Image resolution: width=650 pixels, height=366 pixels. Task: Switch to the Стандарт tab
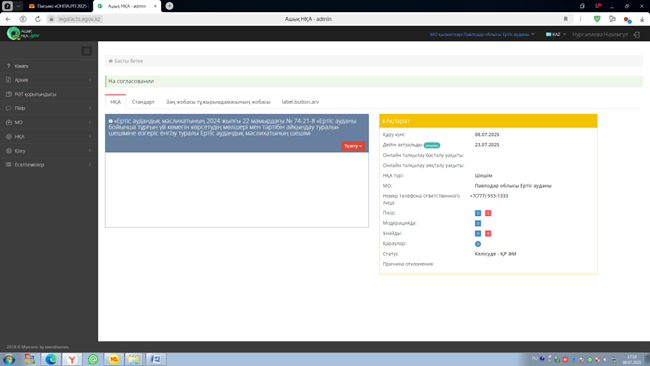click(x=143, y=102)
